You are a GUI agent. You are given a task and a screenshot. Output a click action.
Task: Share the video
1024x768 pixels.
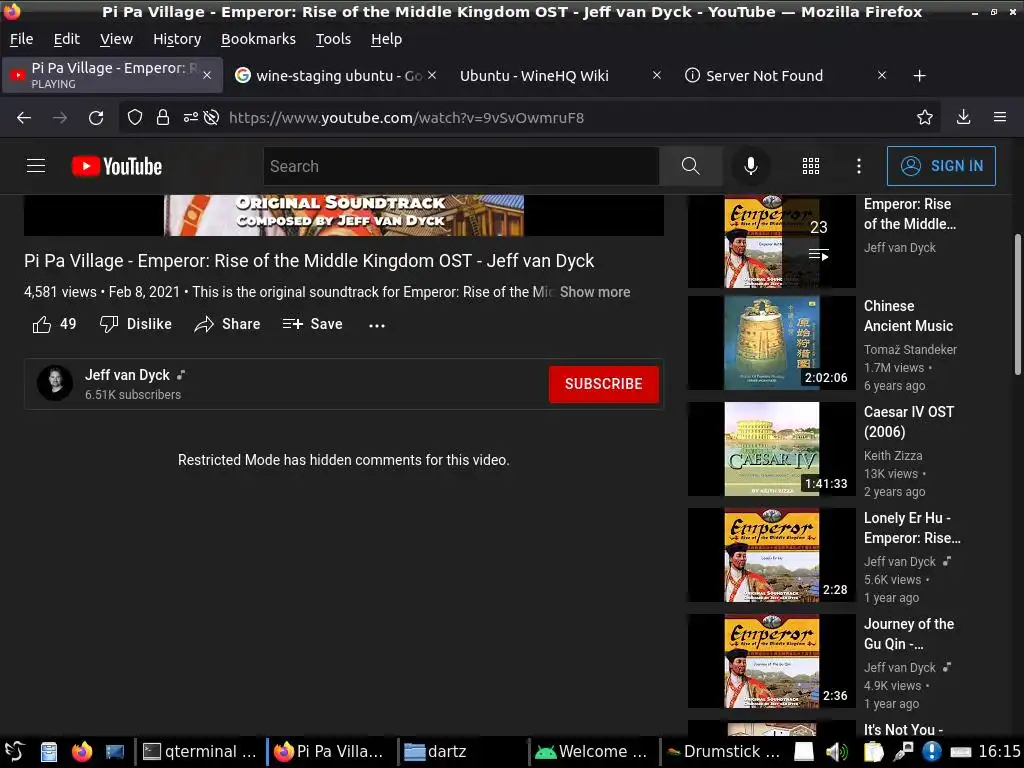[227, 324]
